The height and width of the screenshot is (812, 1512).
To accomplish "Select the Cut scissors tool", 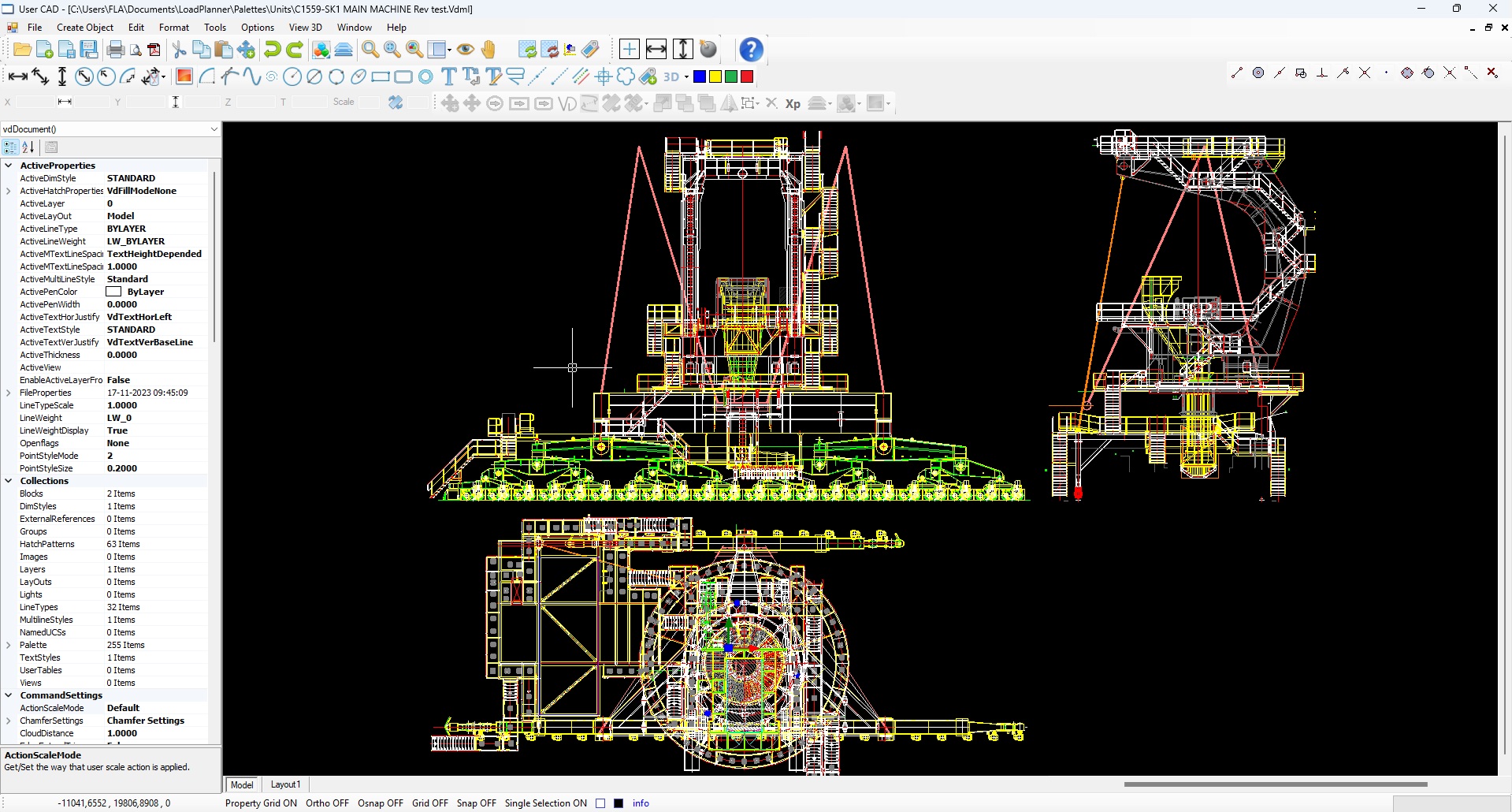I will 180,50.
